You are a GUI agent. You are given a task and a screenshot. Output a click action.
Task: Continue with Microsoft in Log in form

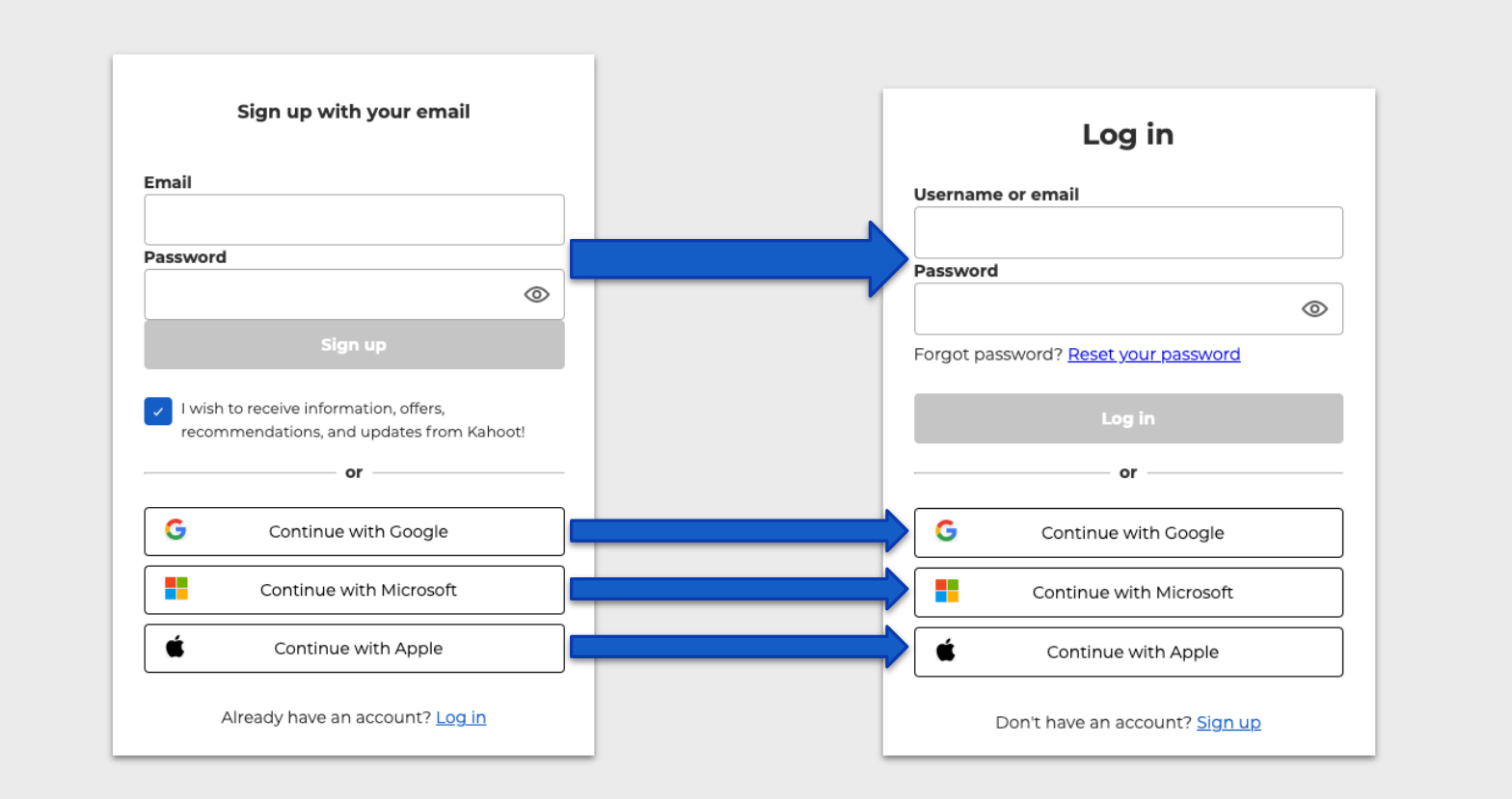click(1128, 593)
